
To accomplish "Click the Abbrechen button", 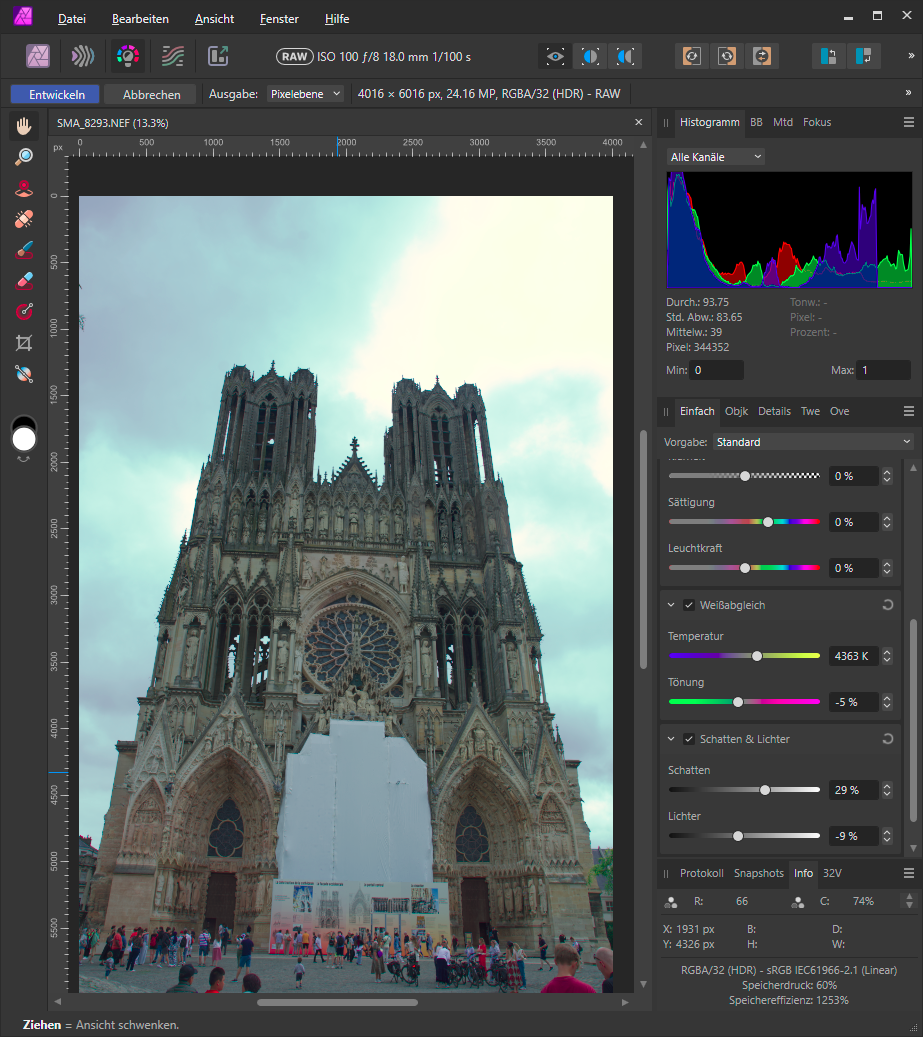I will (151, 95).
